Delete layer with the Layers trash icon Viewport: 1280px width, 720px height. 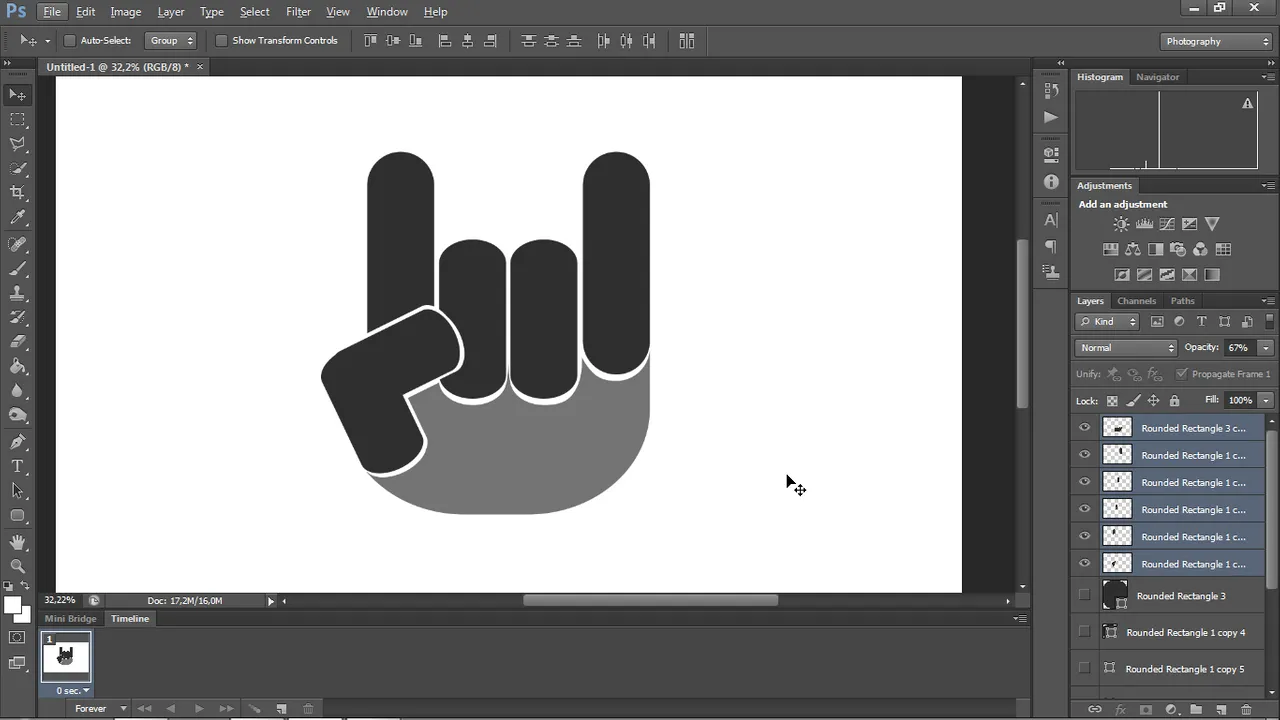coord(1246,709)
